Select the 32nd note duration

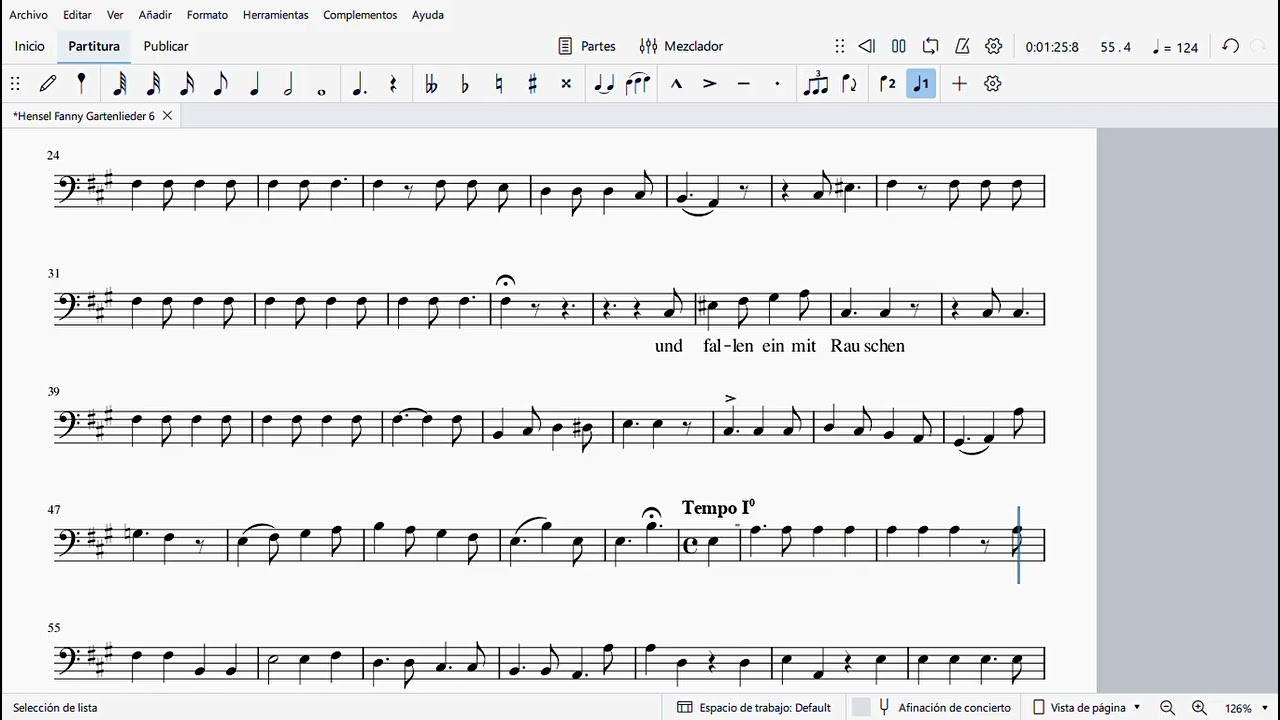153,84
